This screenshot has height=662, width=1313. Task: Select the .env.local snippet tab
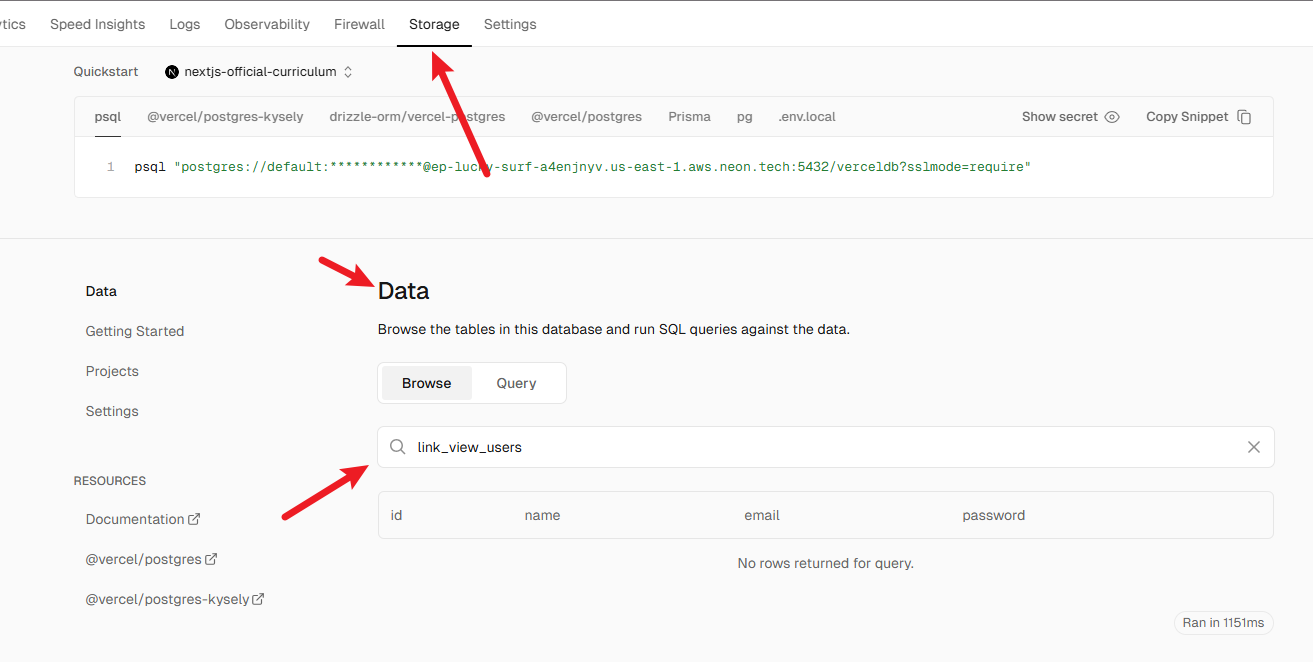click(807, 117)
